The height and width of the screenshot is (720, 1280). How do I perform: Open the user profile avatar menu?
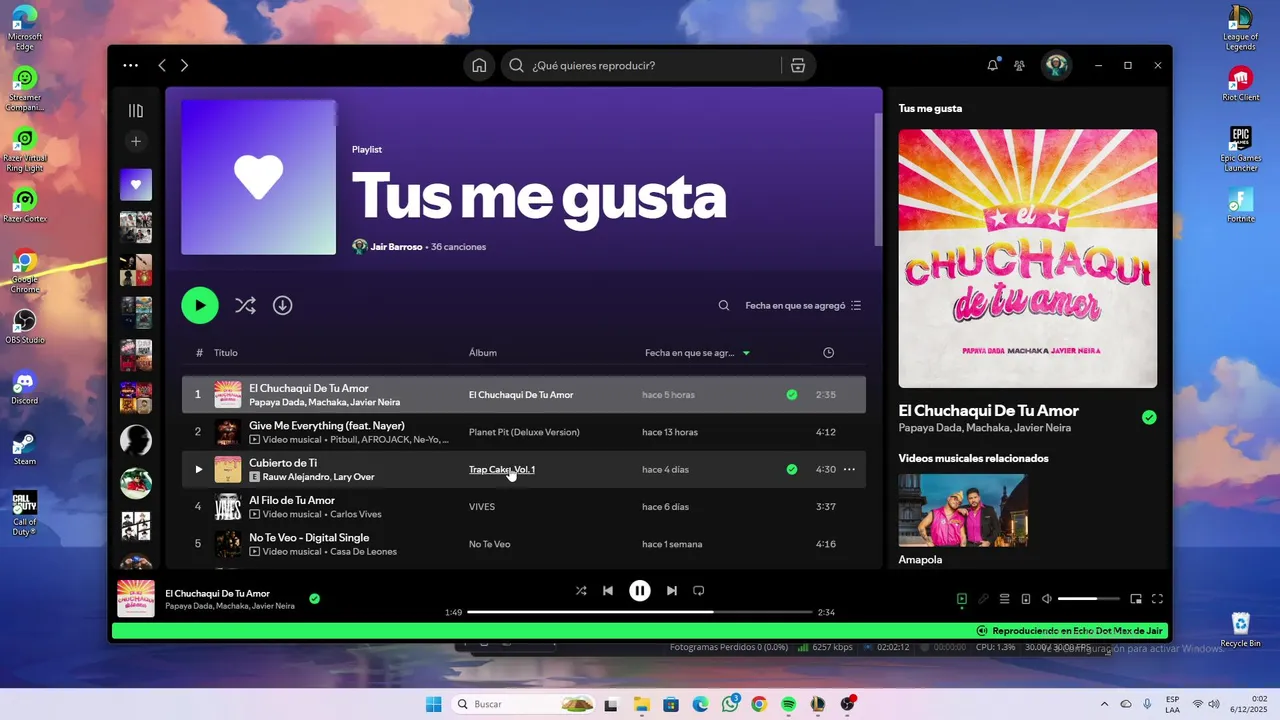coord(1055,65)
